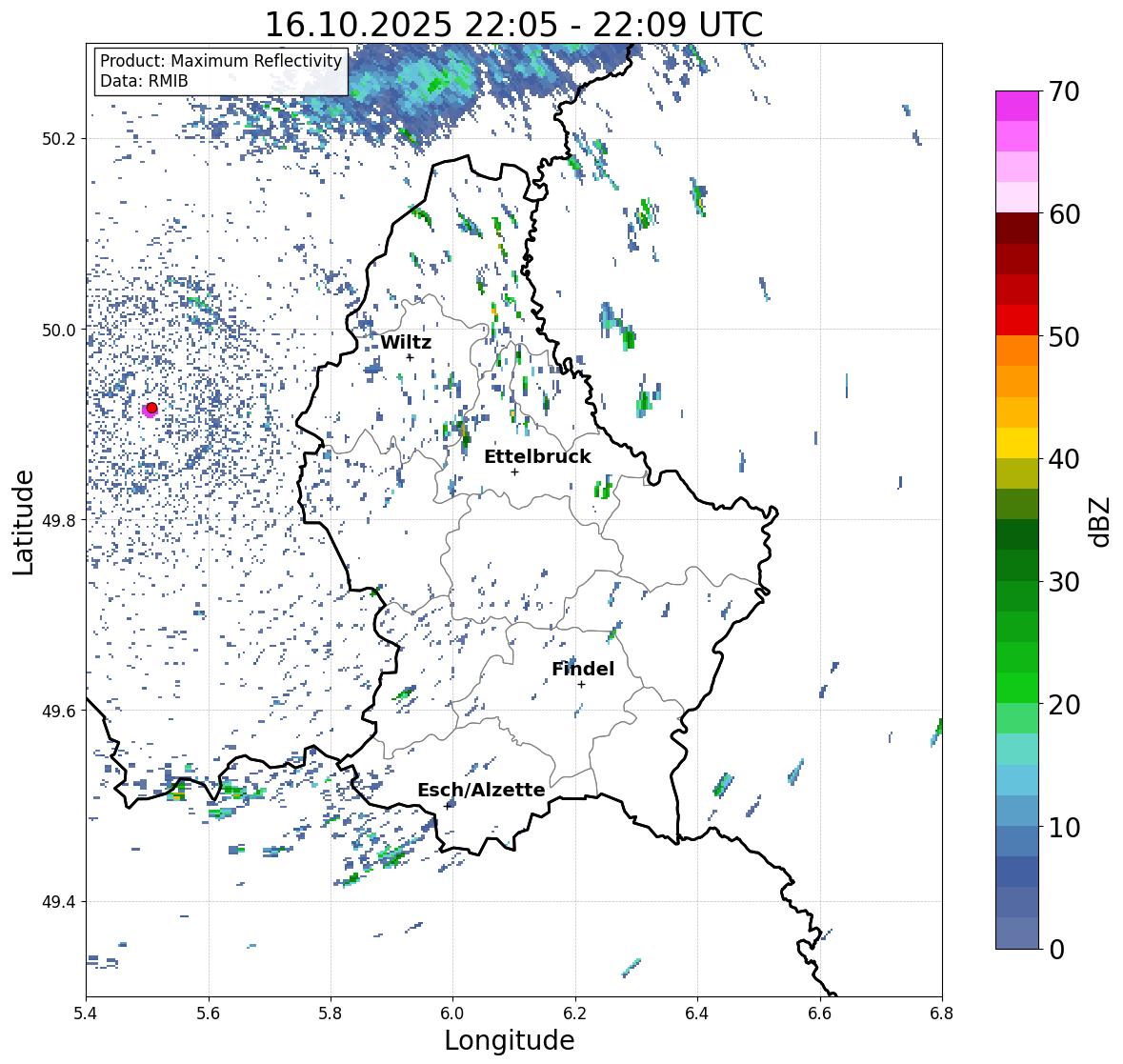Click the colorbar tick label 50

coord(1064,337)
